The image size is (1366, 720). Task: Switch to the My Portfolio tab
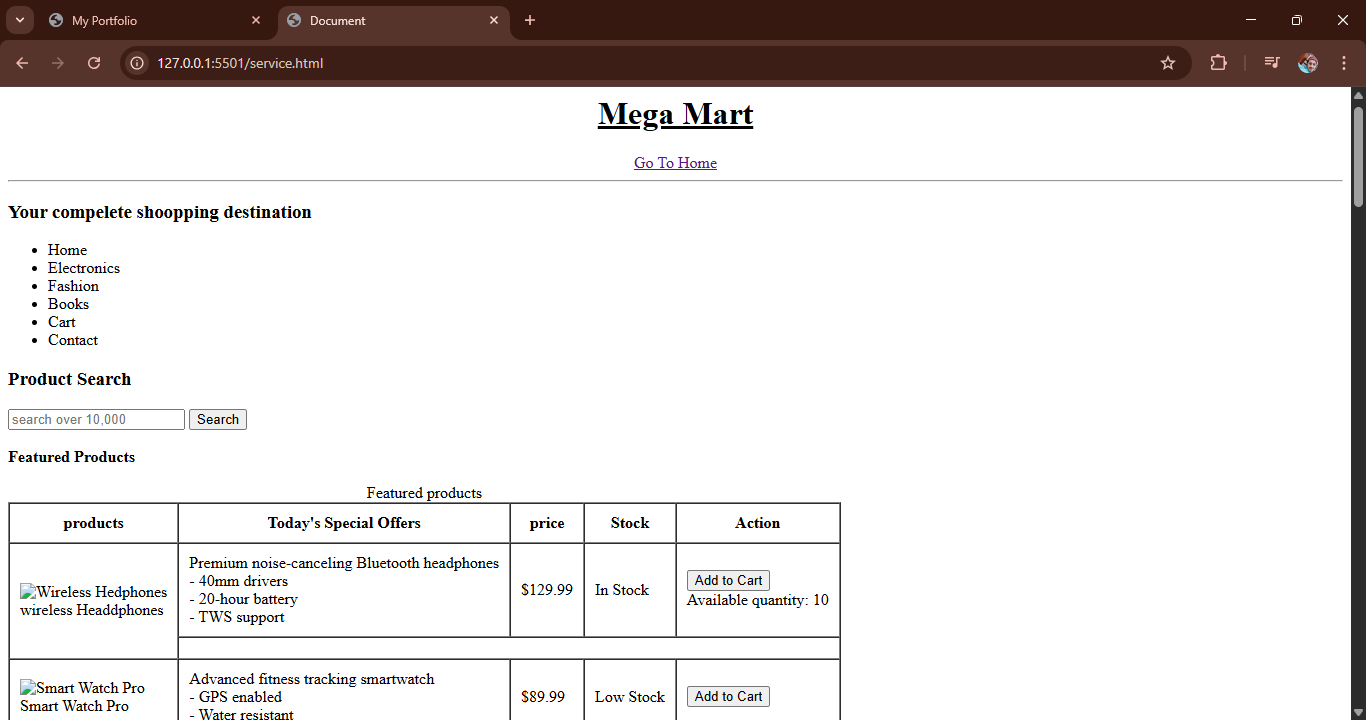click(x=140, y=20)
